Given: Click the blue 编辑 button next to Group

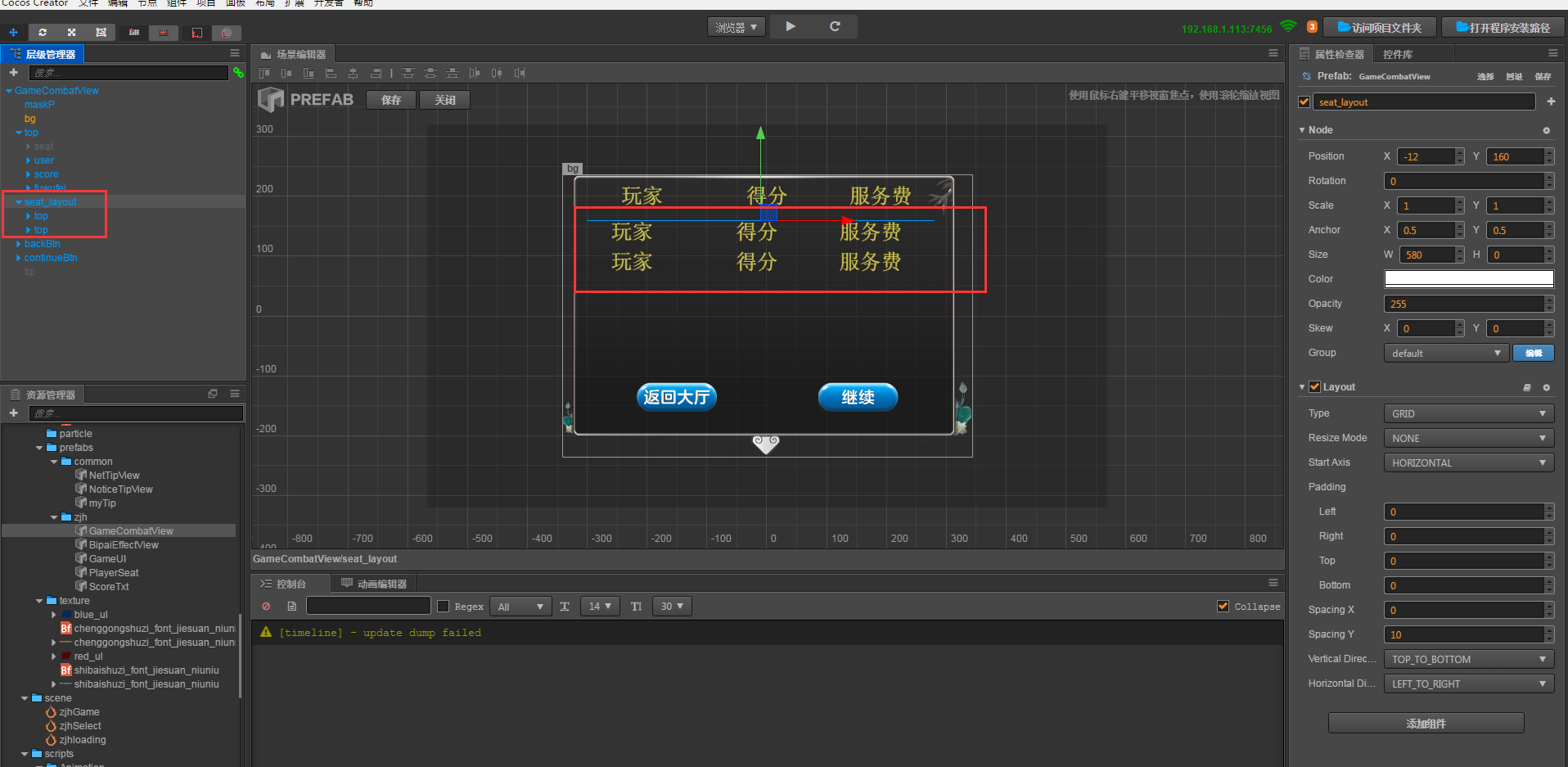Looking at the screenshot, I should tap(1534, 353).
